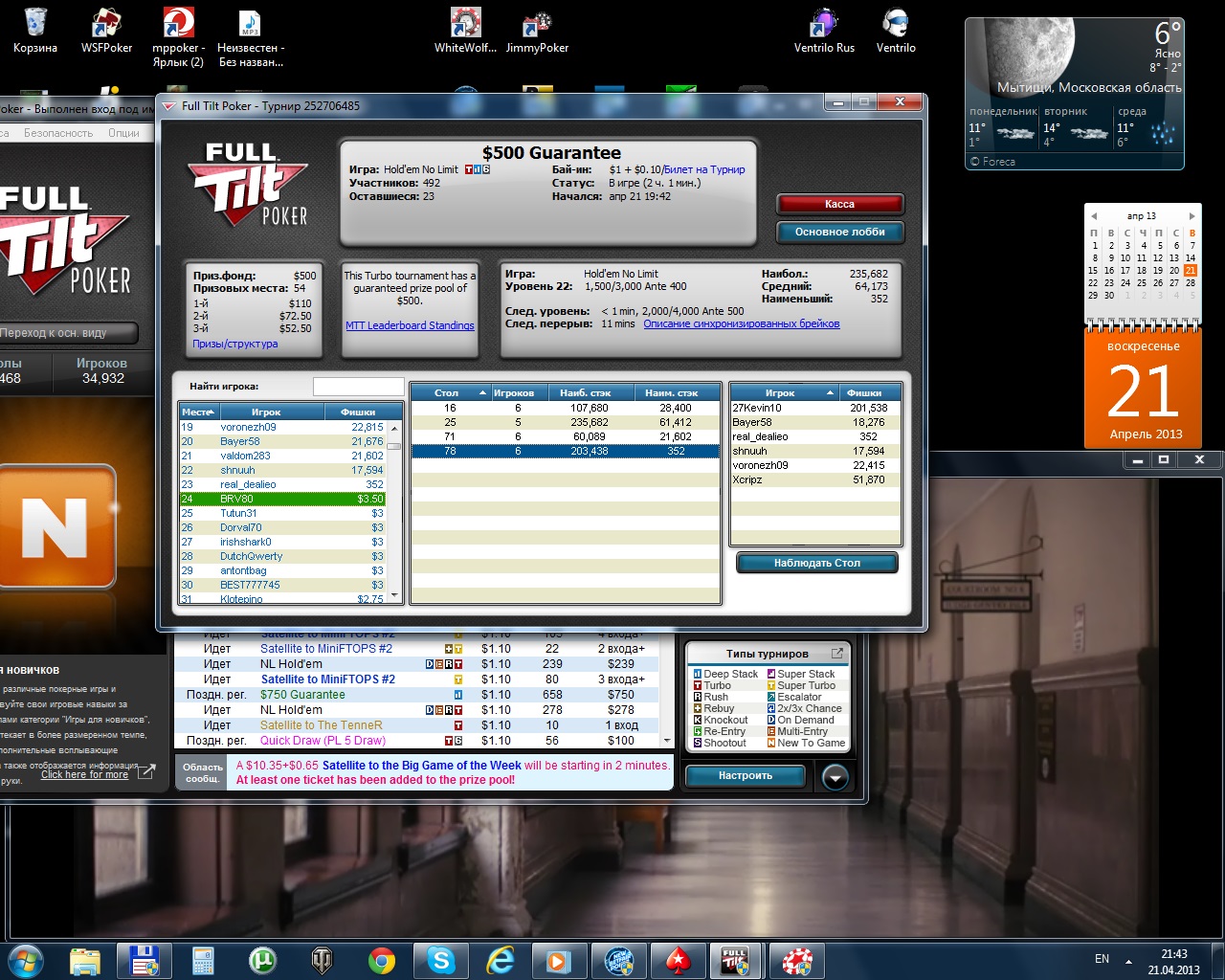The image size is (1225, 980).
Task: Switch to PokerStars on the taskbar
Action: [678, 960]
